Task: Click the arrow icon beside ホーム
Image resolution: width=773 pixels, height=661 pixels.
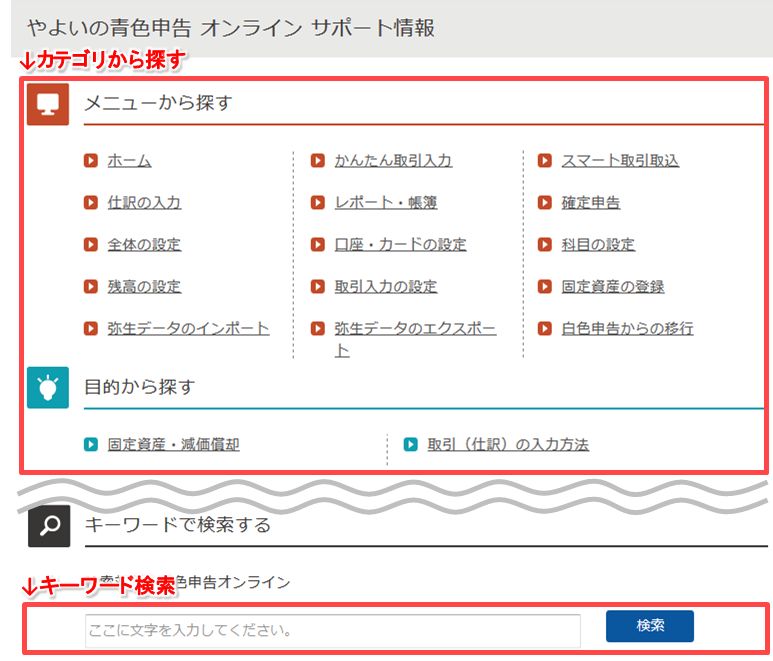Action: tap(91, 161)
